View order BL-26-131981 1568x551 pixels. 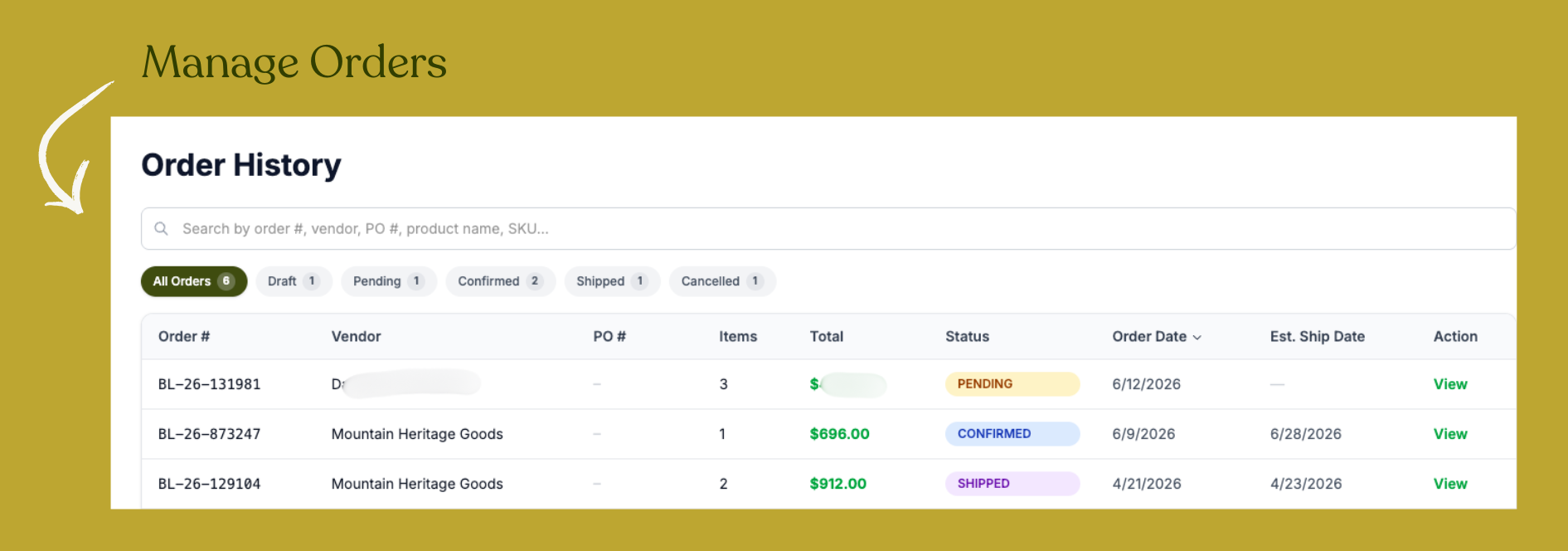coord(1450,384)
